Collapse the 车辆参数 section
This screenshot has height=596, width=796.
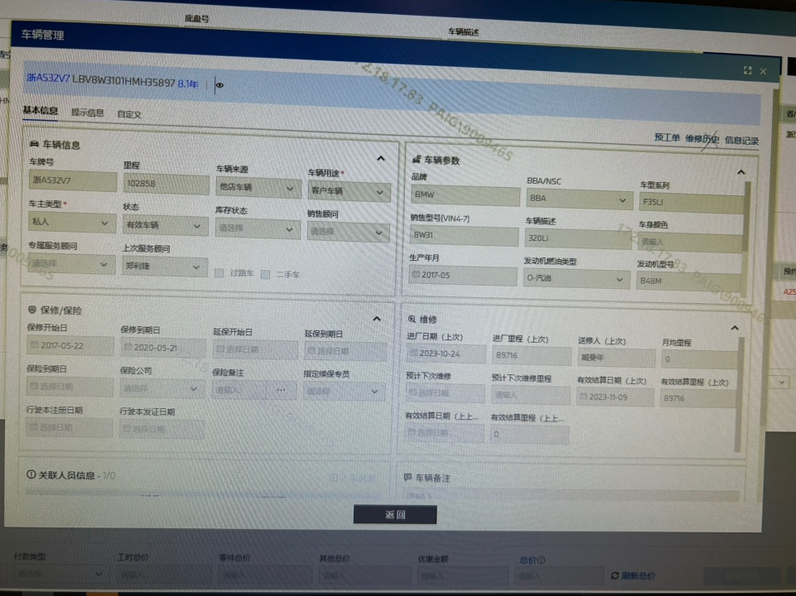click(741, 172)
